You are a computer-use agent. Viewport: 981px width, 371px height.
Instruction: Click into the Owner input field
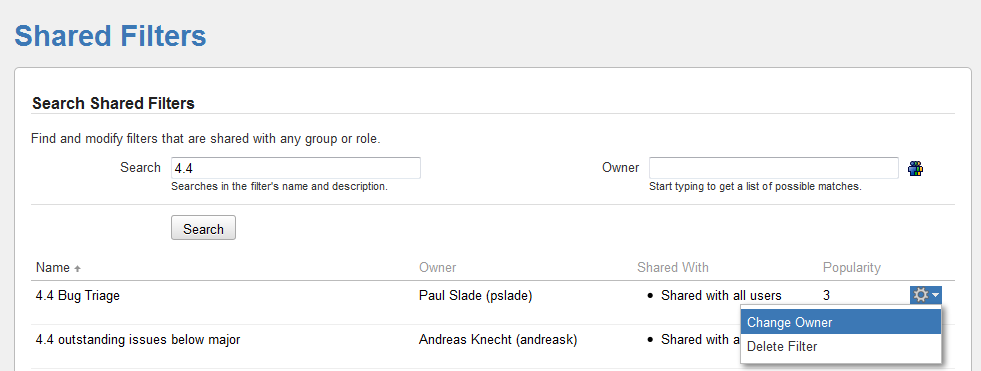click(x=774, y=168)
